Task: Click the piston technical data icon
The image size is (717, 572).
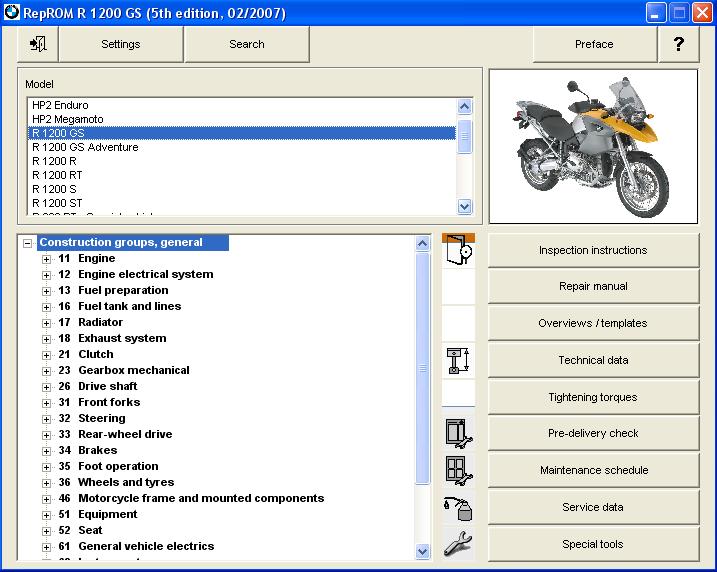Action: click(458, 360)
